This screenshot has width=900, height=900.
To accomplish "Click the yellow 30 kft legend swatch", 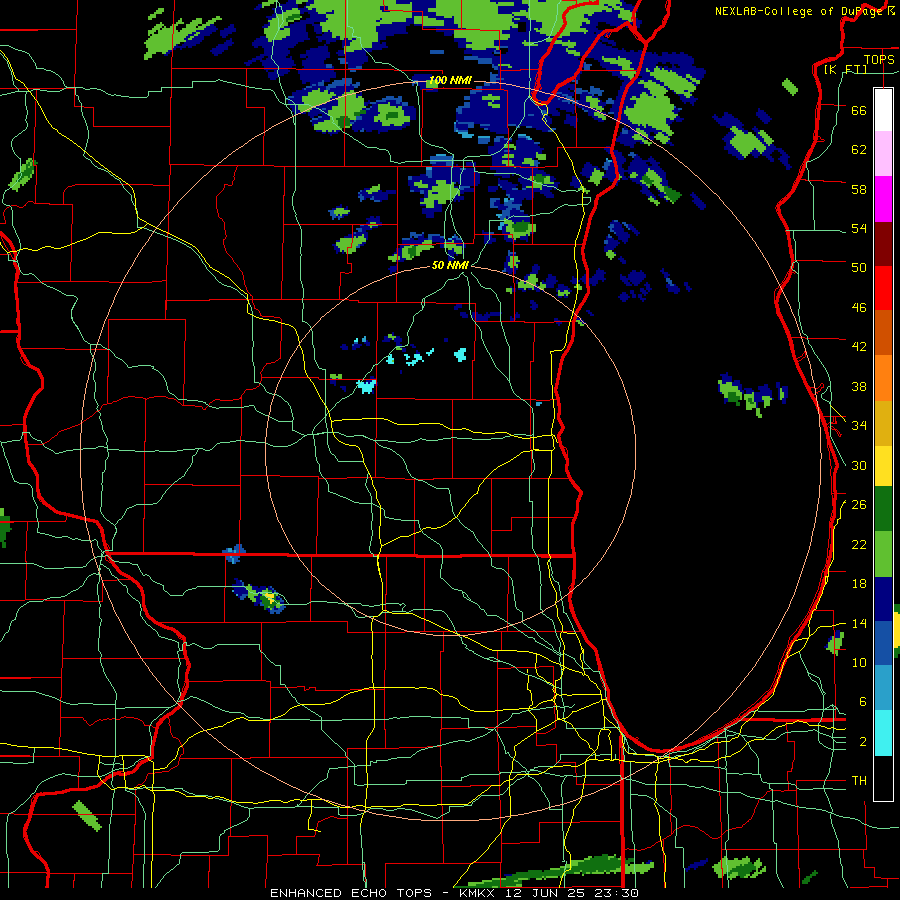I will (883, 465).
